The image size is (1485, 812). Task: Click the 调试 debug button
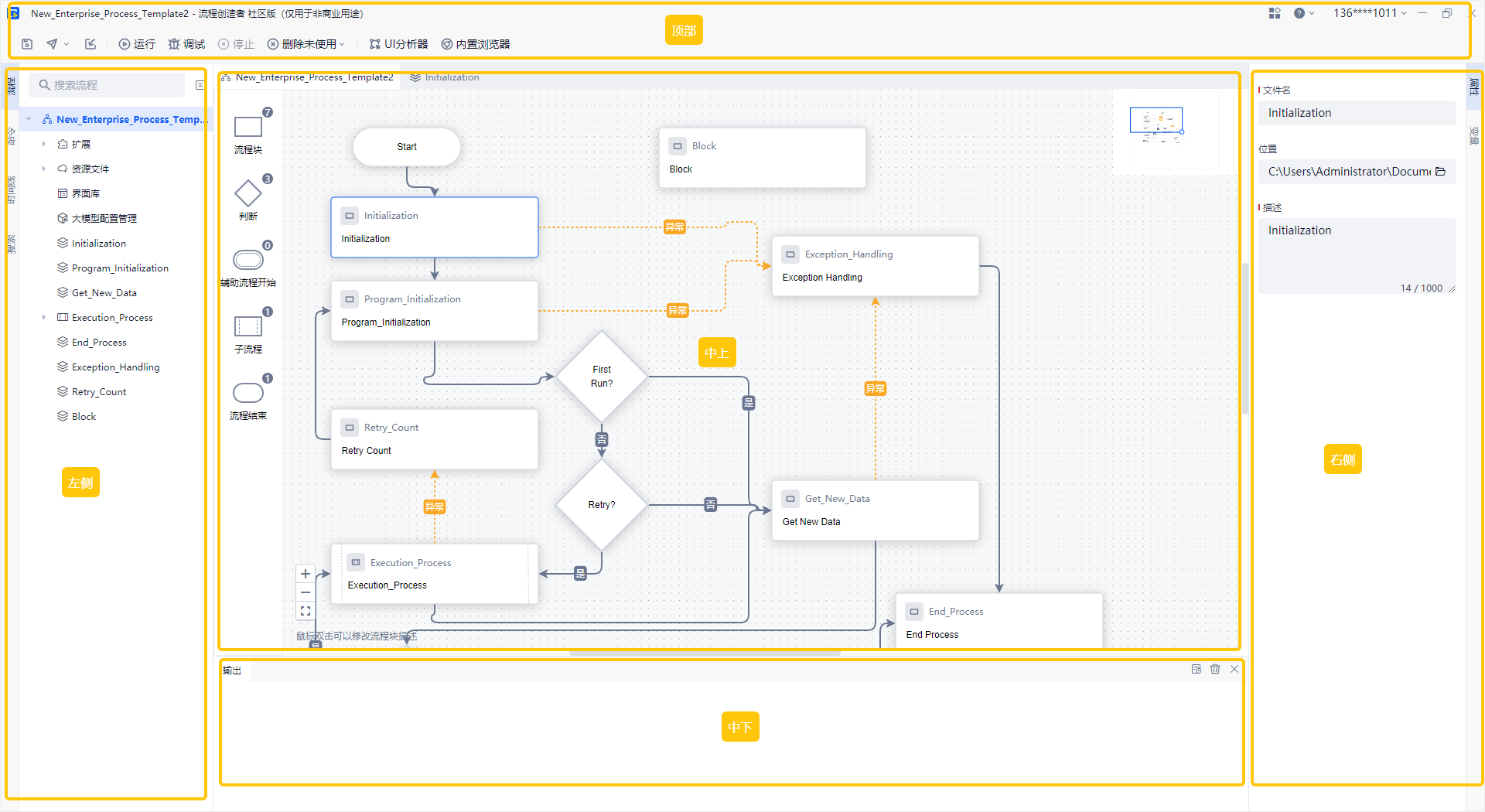[186, 44]
